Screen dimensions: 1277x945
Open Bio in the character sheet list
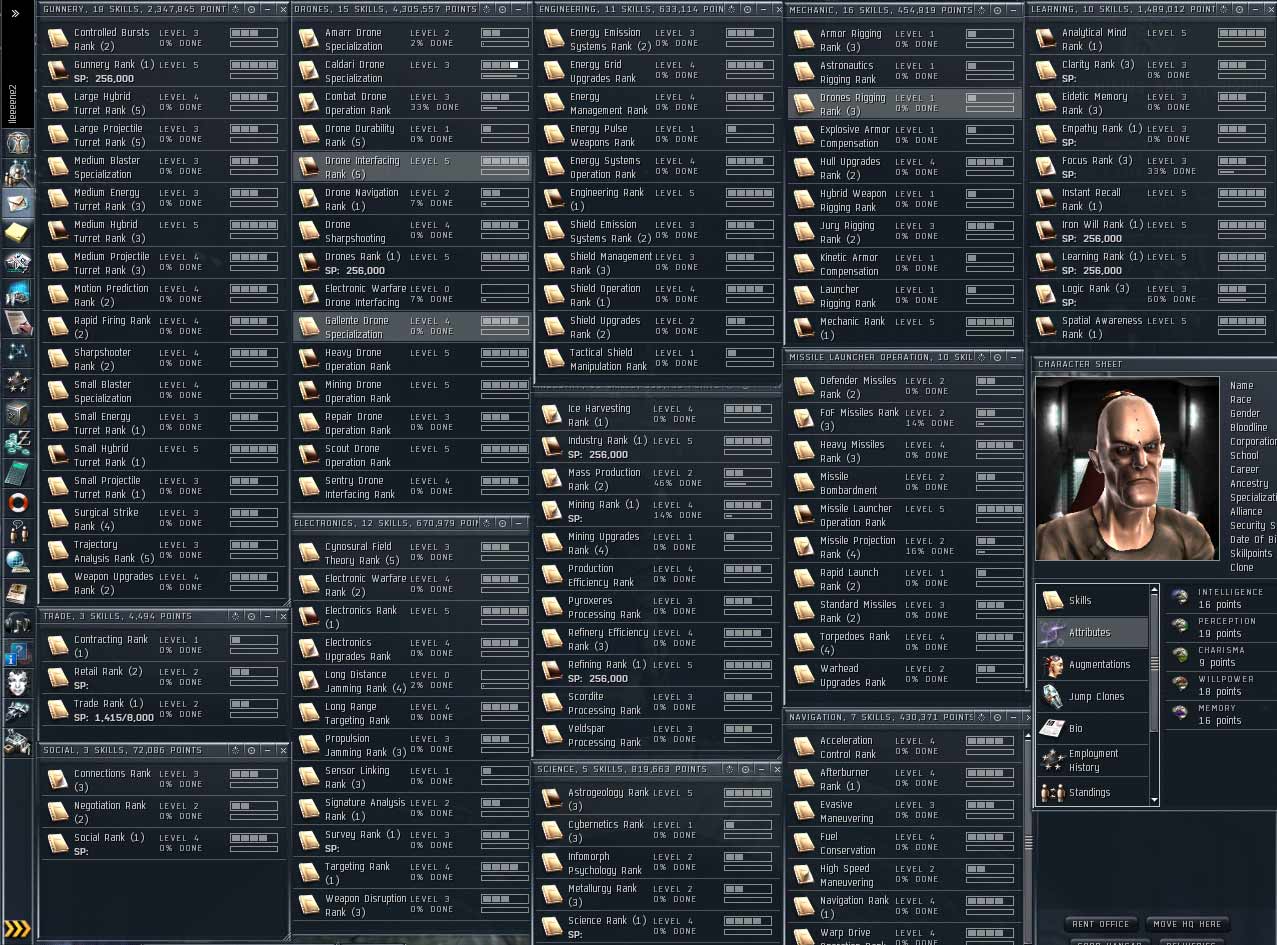(x=1093, y=728)
